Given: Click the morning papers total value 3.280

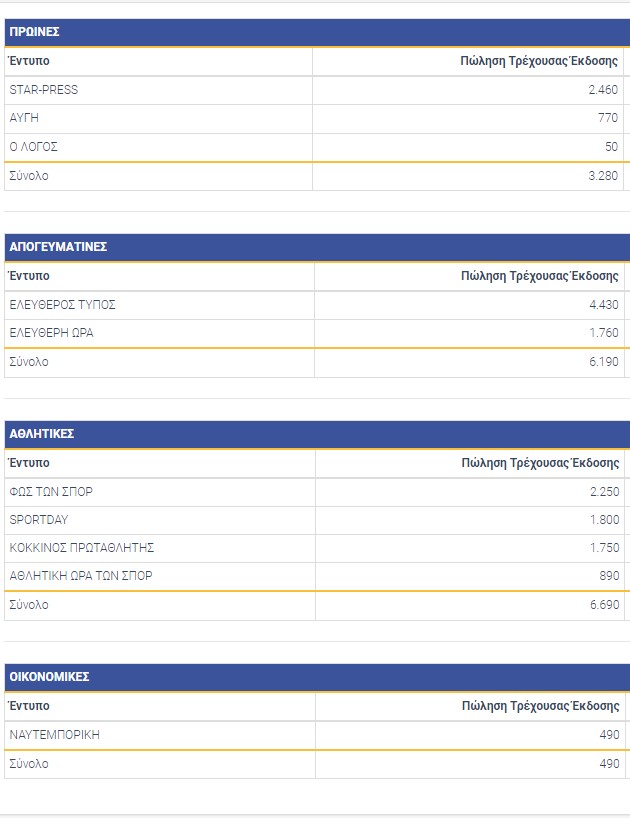Looking at the screenshot, I should click(x=603, y=176).
